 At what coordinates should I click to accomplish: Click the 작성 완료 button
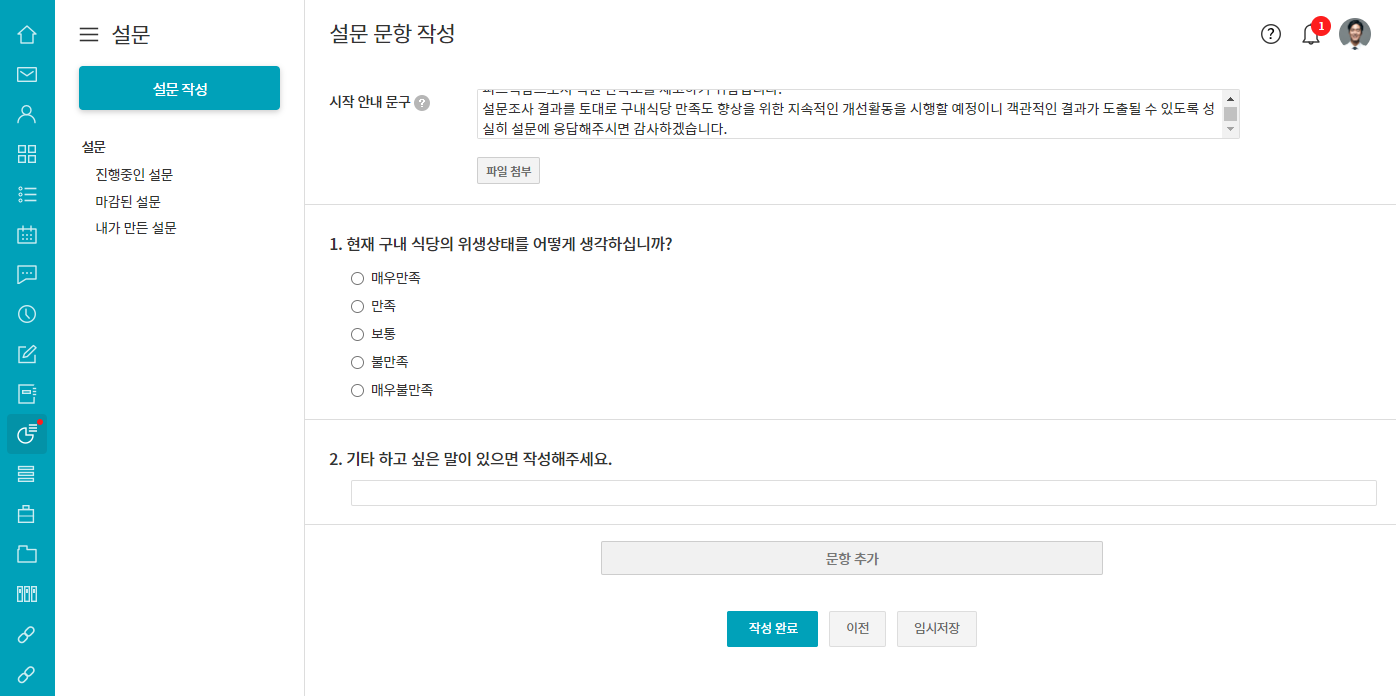[772, 629]
